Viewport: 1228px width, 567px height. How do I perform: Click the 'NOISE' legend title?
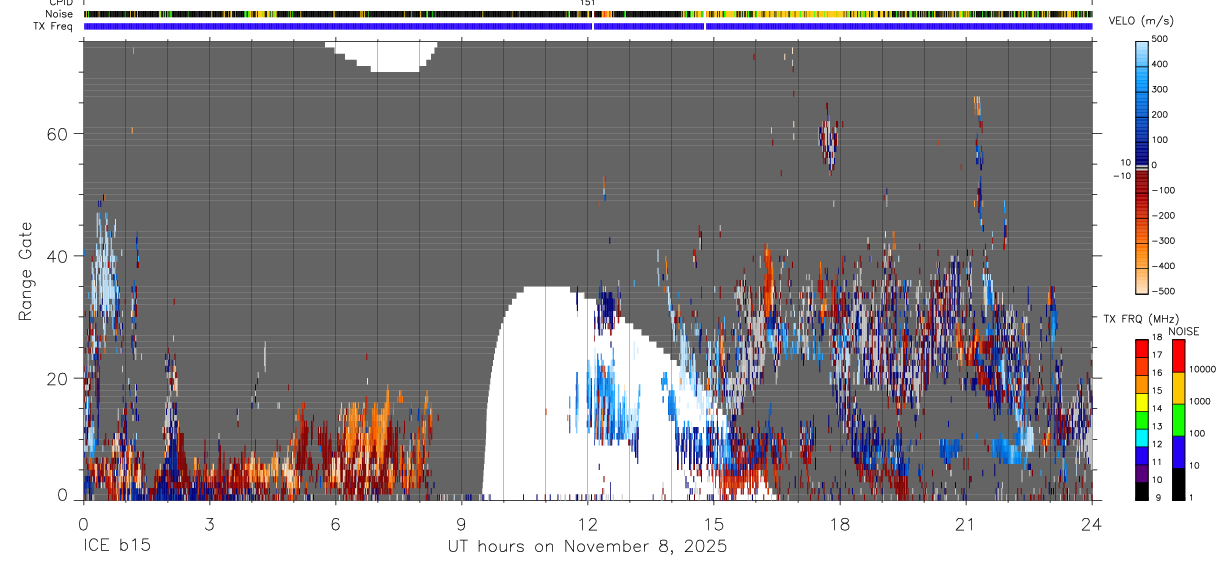coord(1184,331)
